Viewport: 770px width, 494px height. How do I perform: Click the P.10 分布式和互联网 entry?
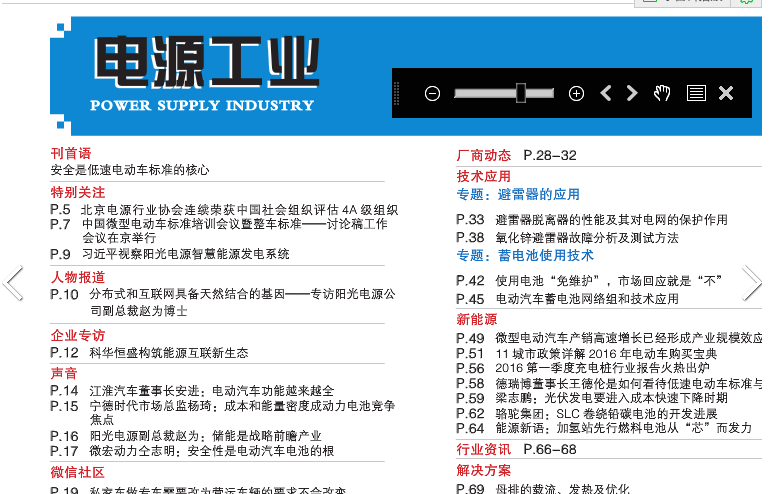pyautogui.click(x=223, y=302)
